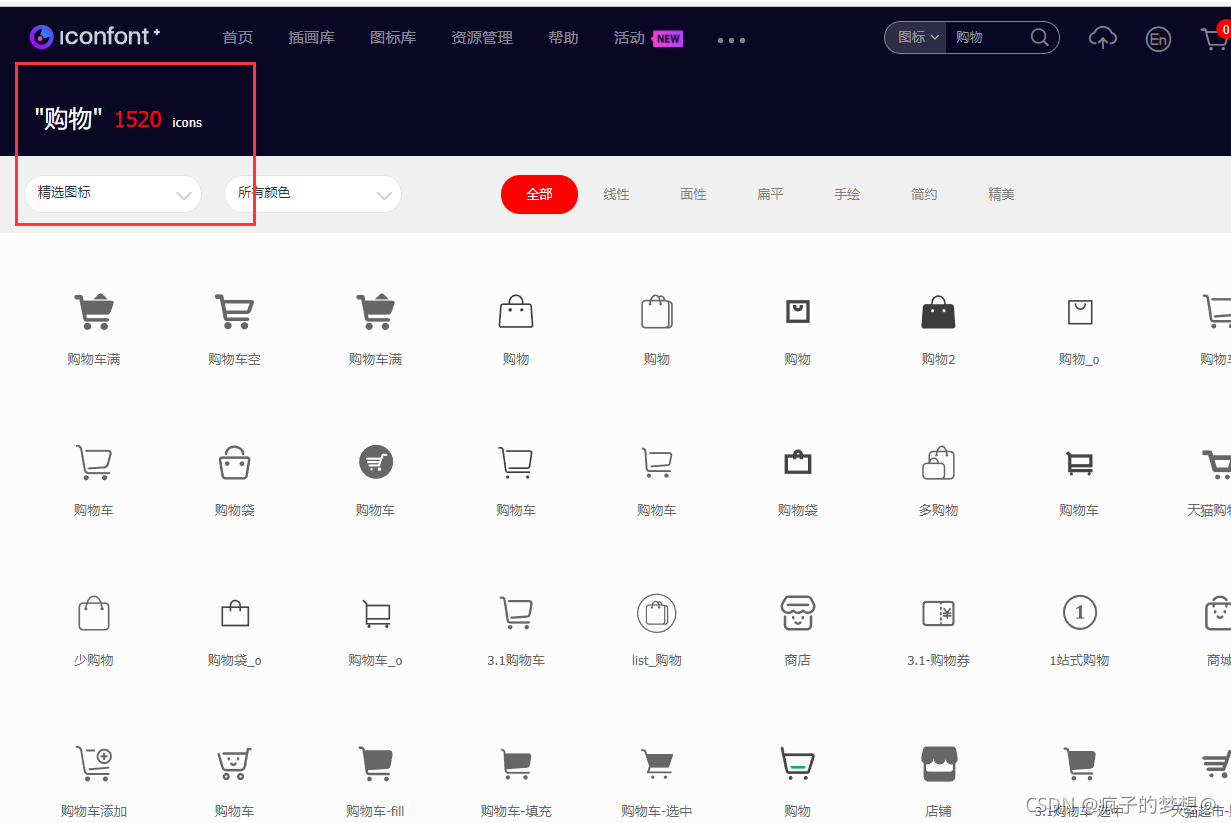This screenshot has width=1231, height=823.
Task: Filter icons by 面性 style
Action: pyautogui.click(x=694, y=194)
